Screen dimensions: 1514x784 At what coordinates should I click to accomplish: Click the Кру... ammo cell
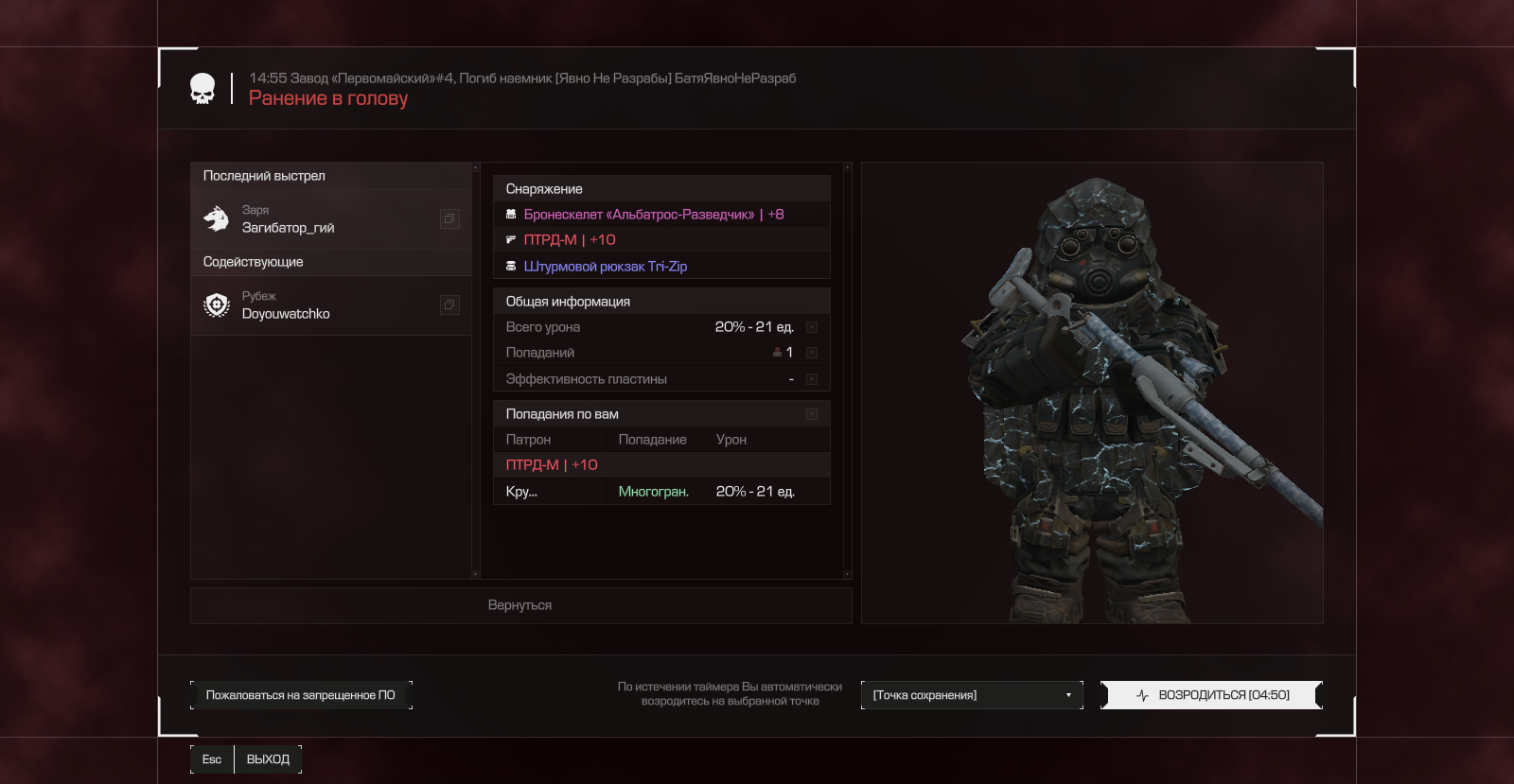point(550,492)
